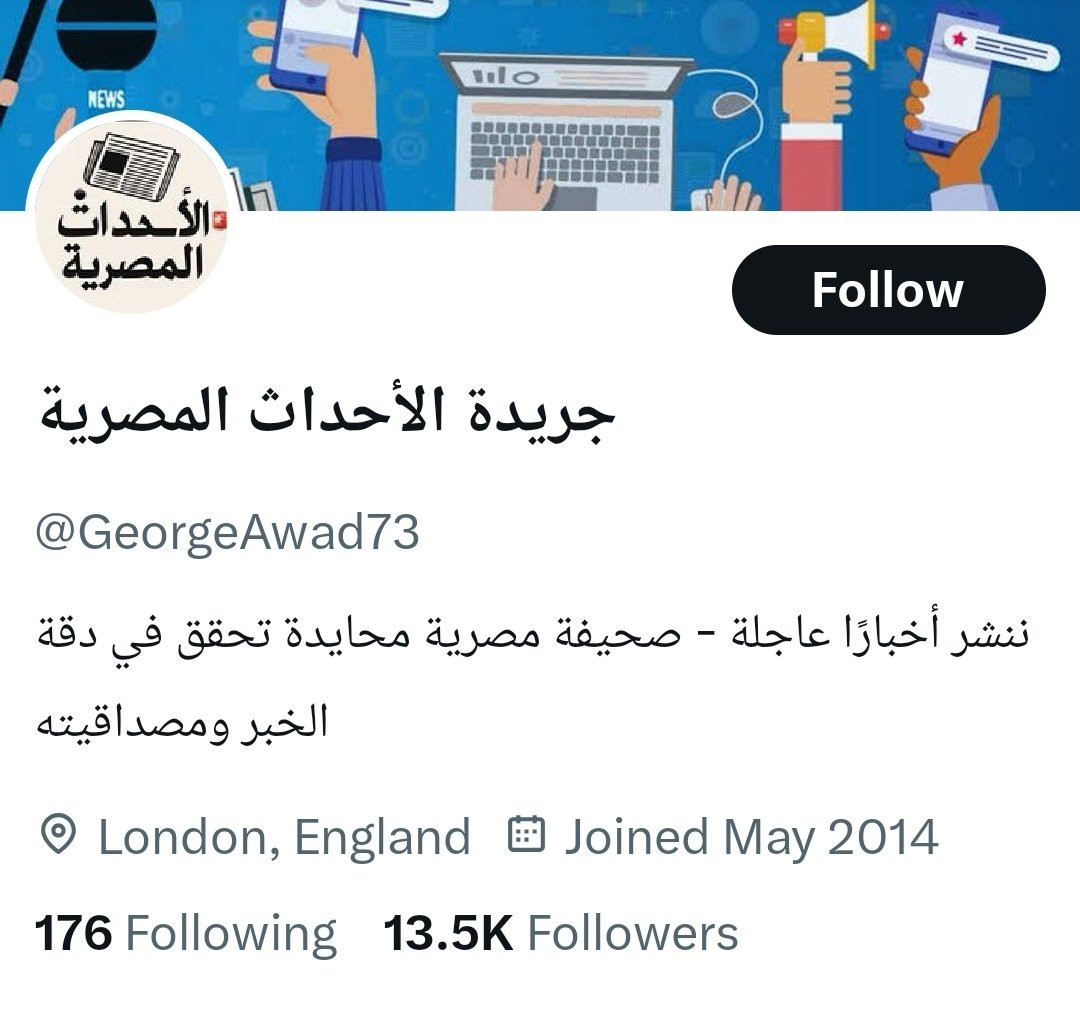Click the newspaper icon in avatar

[131, 165]
